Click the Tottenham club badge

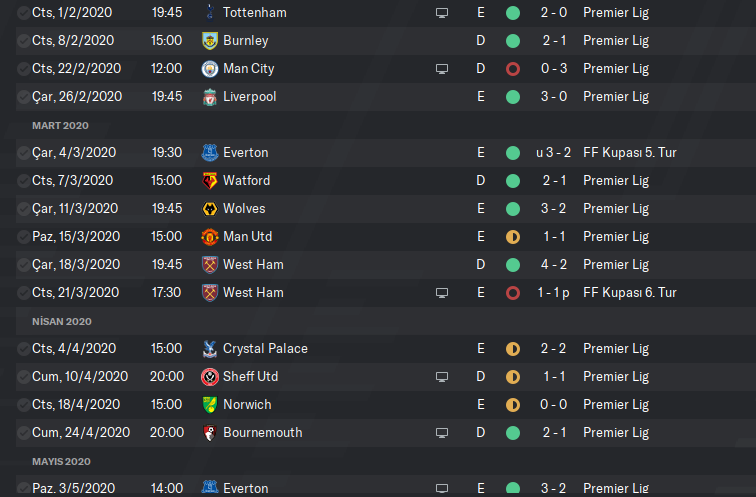(209, 13)
